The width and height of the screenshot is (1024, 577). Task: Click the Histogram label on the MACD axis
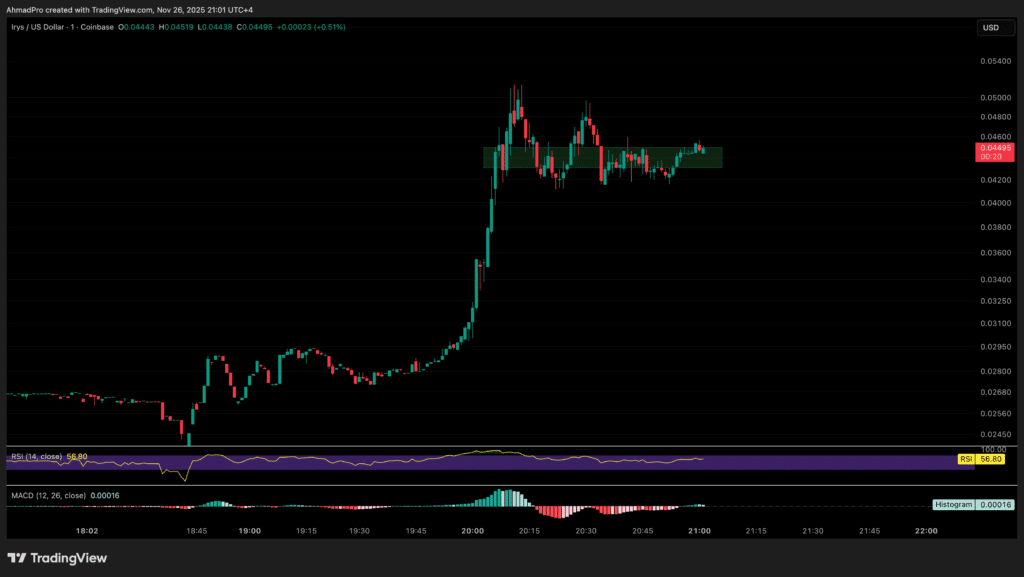tap(952, 505)
